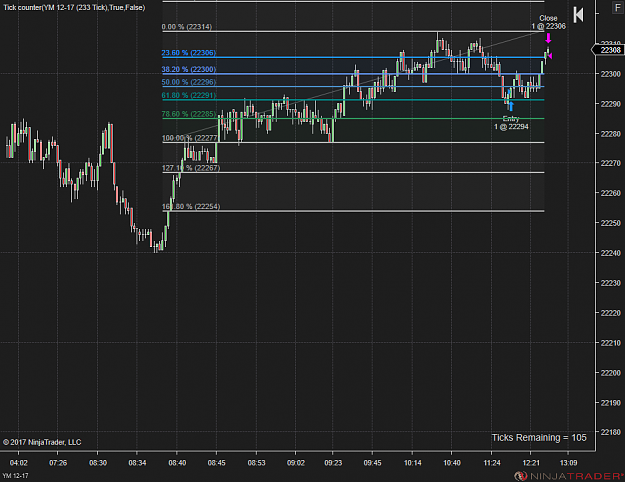Click the 22270 price axis label
Image resolution: width=625 pixels, height=482 pixels.
coord(611,163)
